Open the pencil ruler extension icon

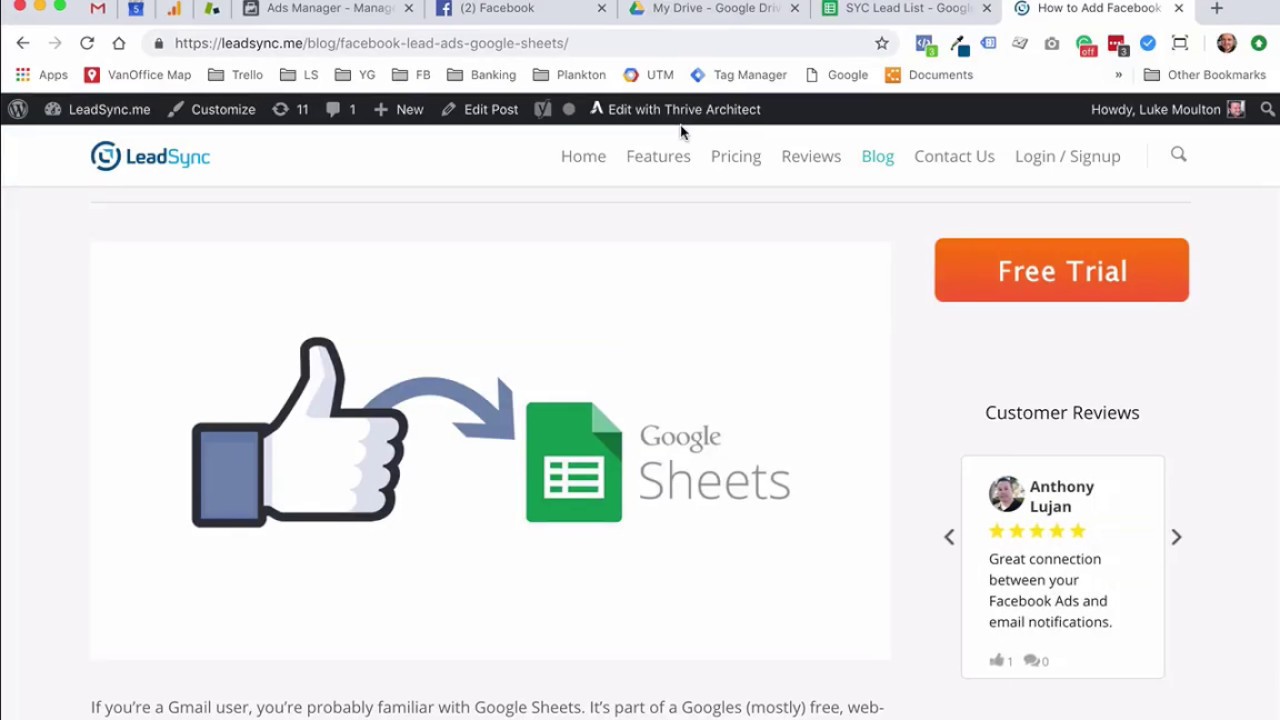[1019, 43]
